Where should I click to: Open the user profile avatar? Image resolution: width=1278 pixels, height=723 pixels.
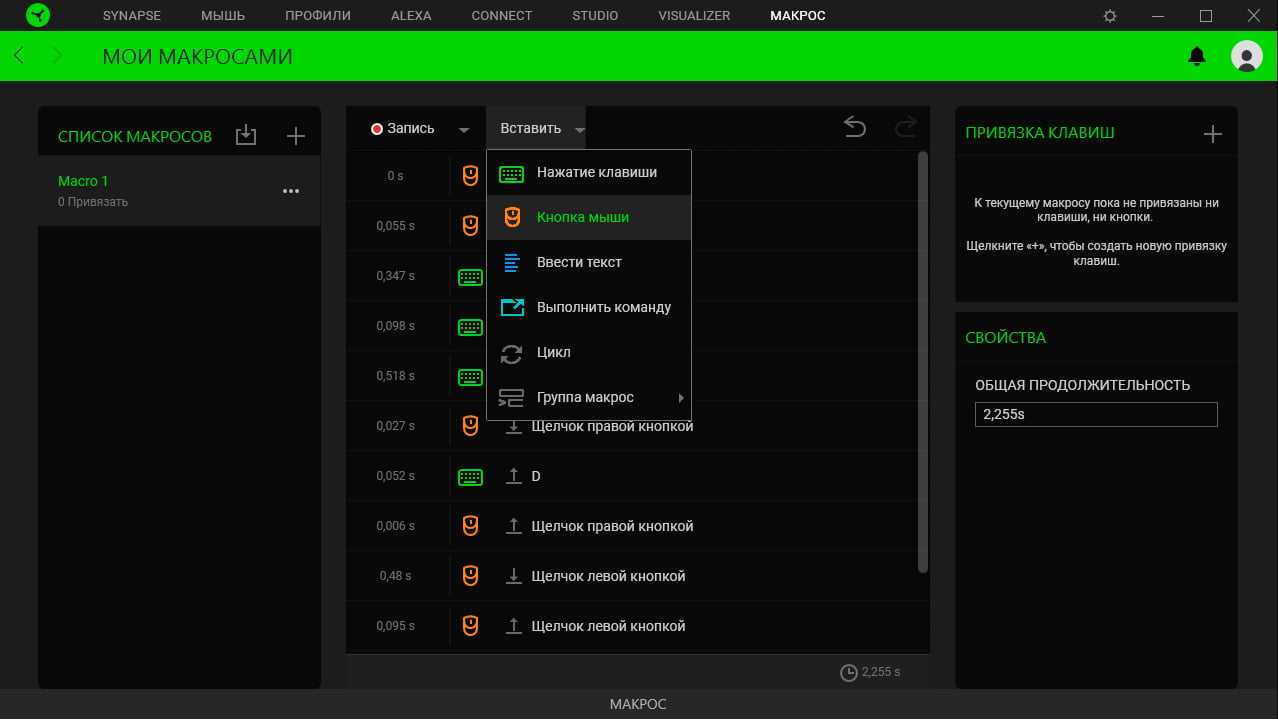coord(1246,57)
